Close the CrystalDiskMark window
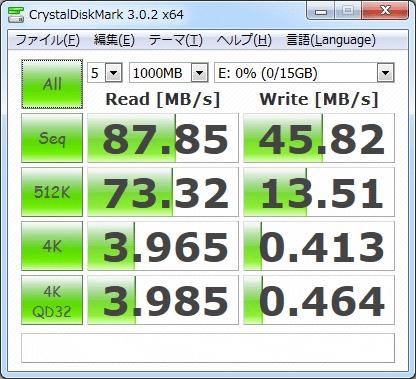 pyautogui.click(x=385, y=11)
